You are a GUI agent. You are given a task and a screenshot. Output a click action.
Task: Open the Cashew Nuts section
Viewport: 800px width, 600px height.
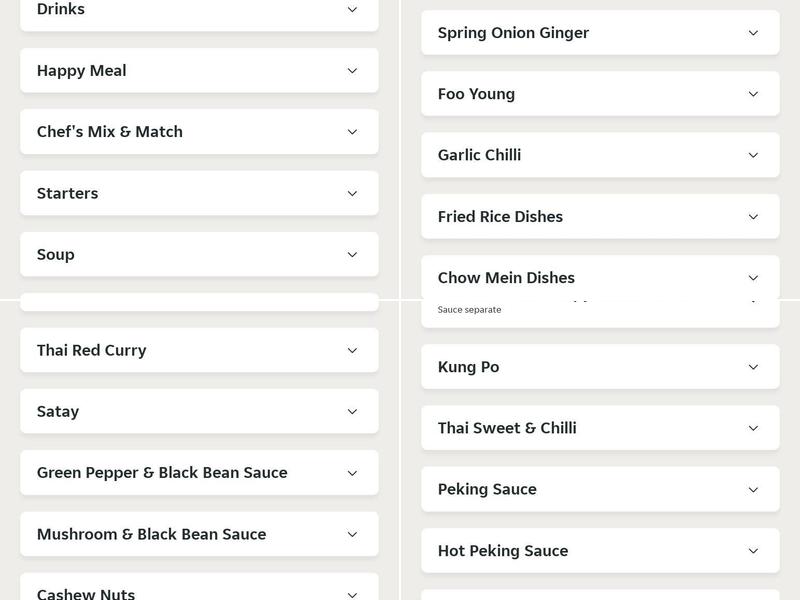pos(199,593)
